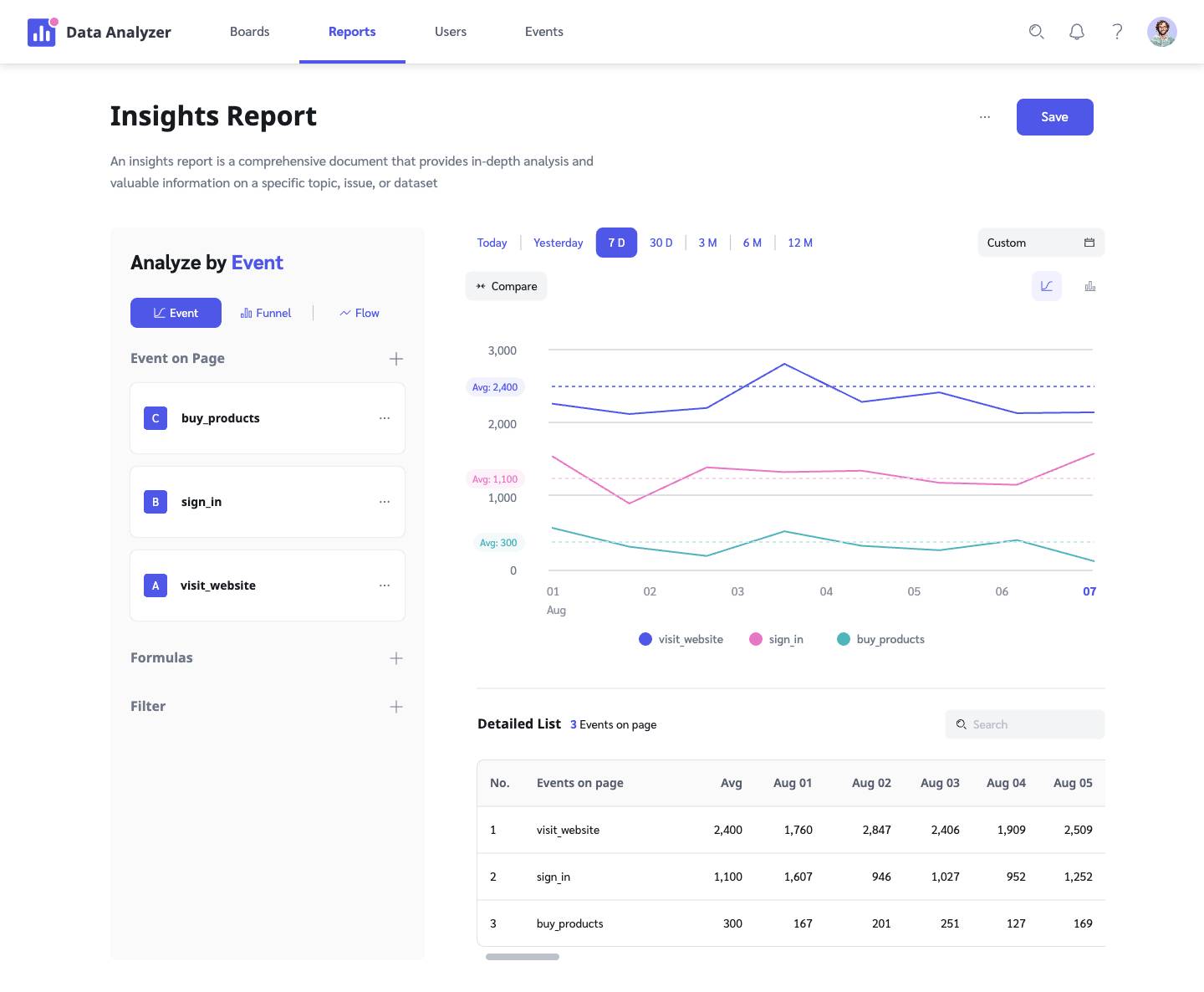The width and height of the screenshot is (1204, 992).
Task: Click the search magnifier icon in header
Action: (1036, 32)
